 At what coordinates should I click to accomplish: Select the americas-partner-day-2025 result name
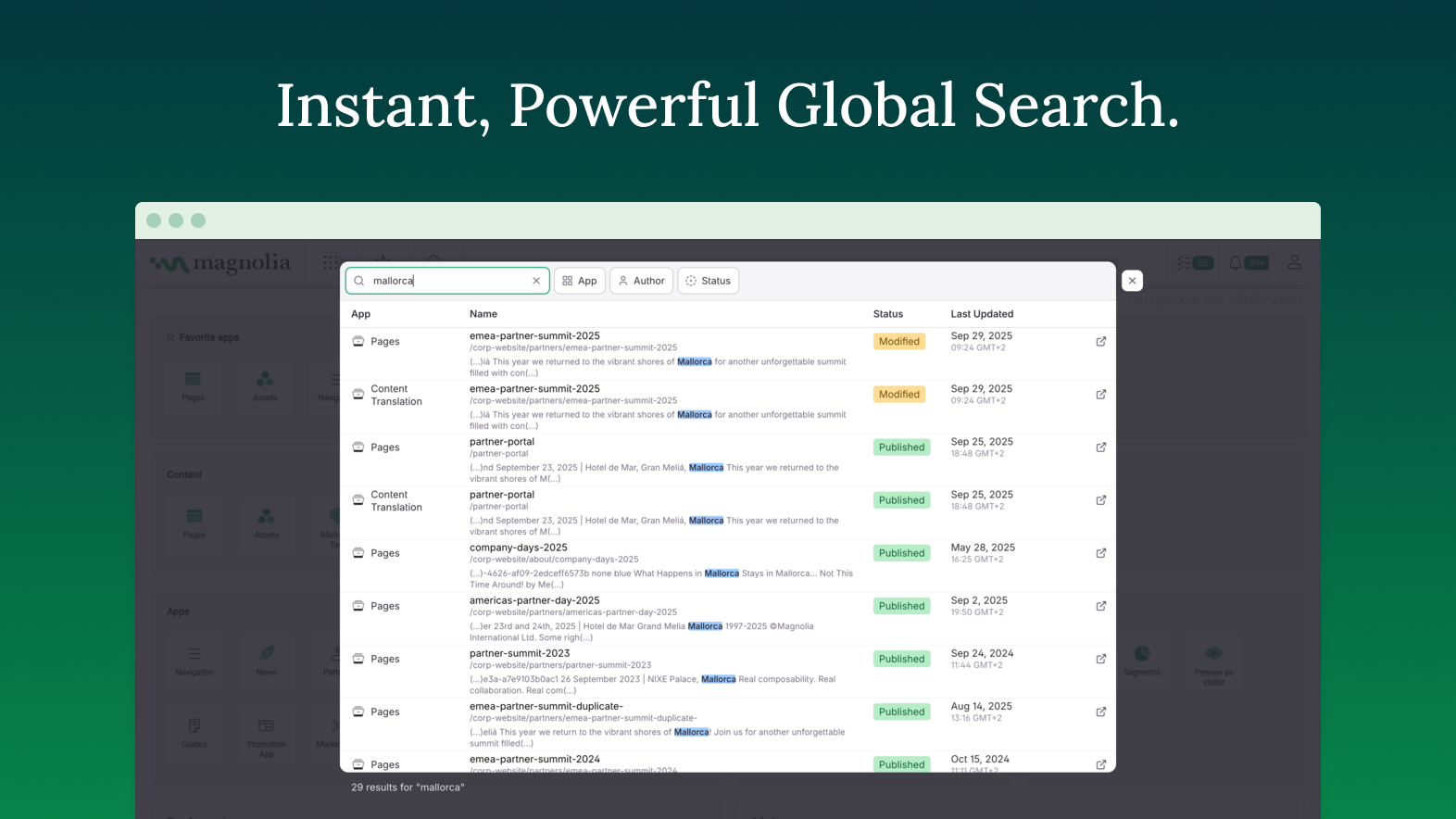(x=534, y=600)
